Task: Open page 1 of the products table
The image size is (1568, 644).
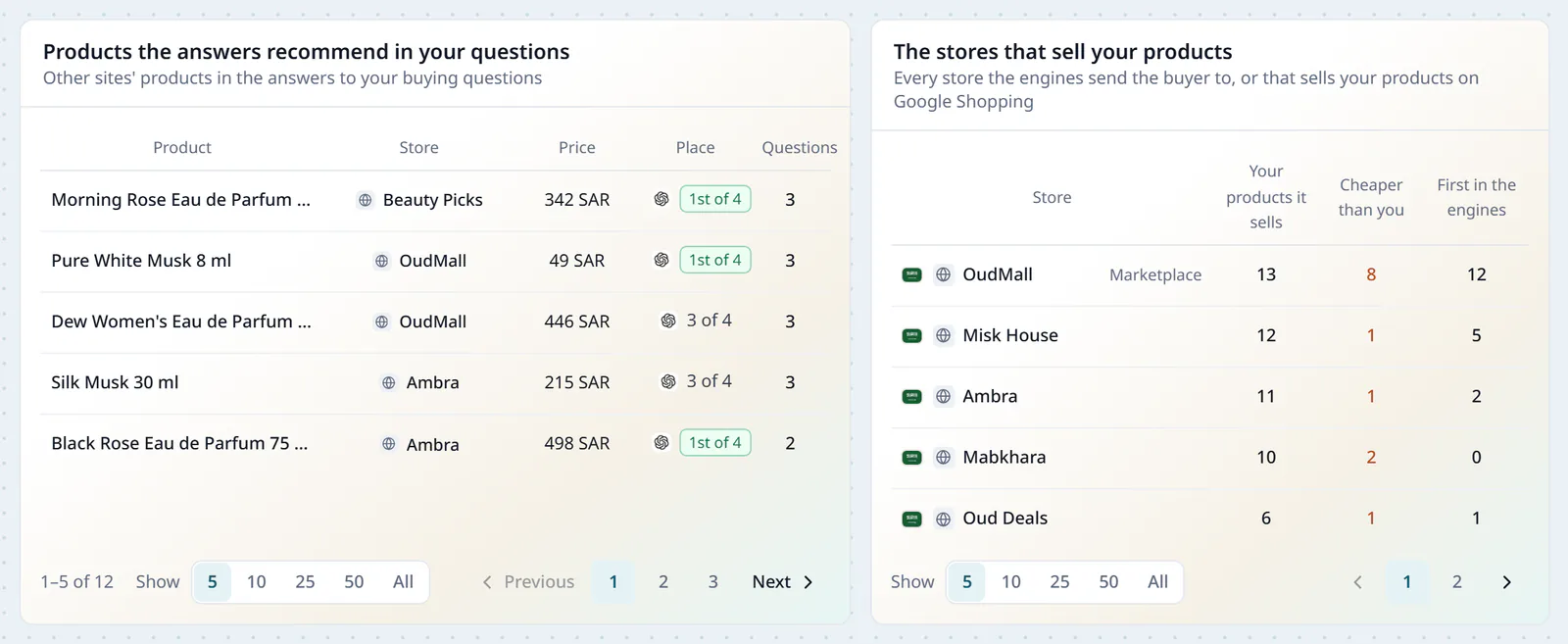Action: pyautogui.click(x=613, y=582)
